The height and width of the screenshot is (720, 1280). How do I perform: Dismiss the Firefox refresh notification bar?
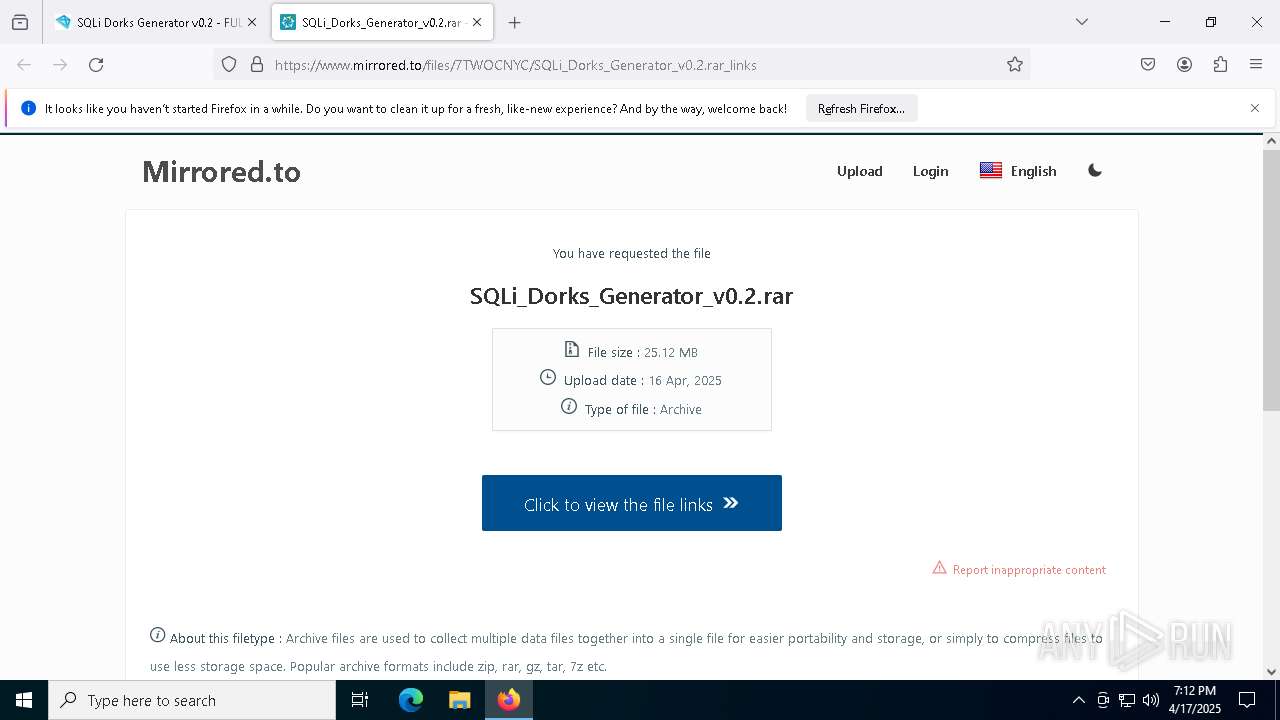click(1255, 108)
